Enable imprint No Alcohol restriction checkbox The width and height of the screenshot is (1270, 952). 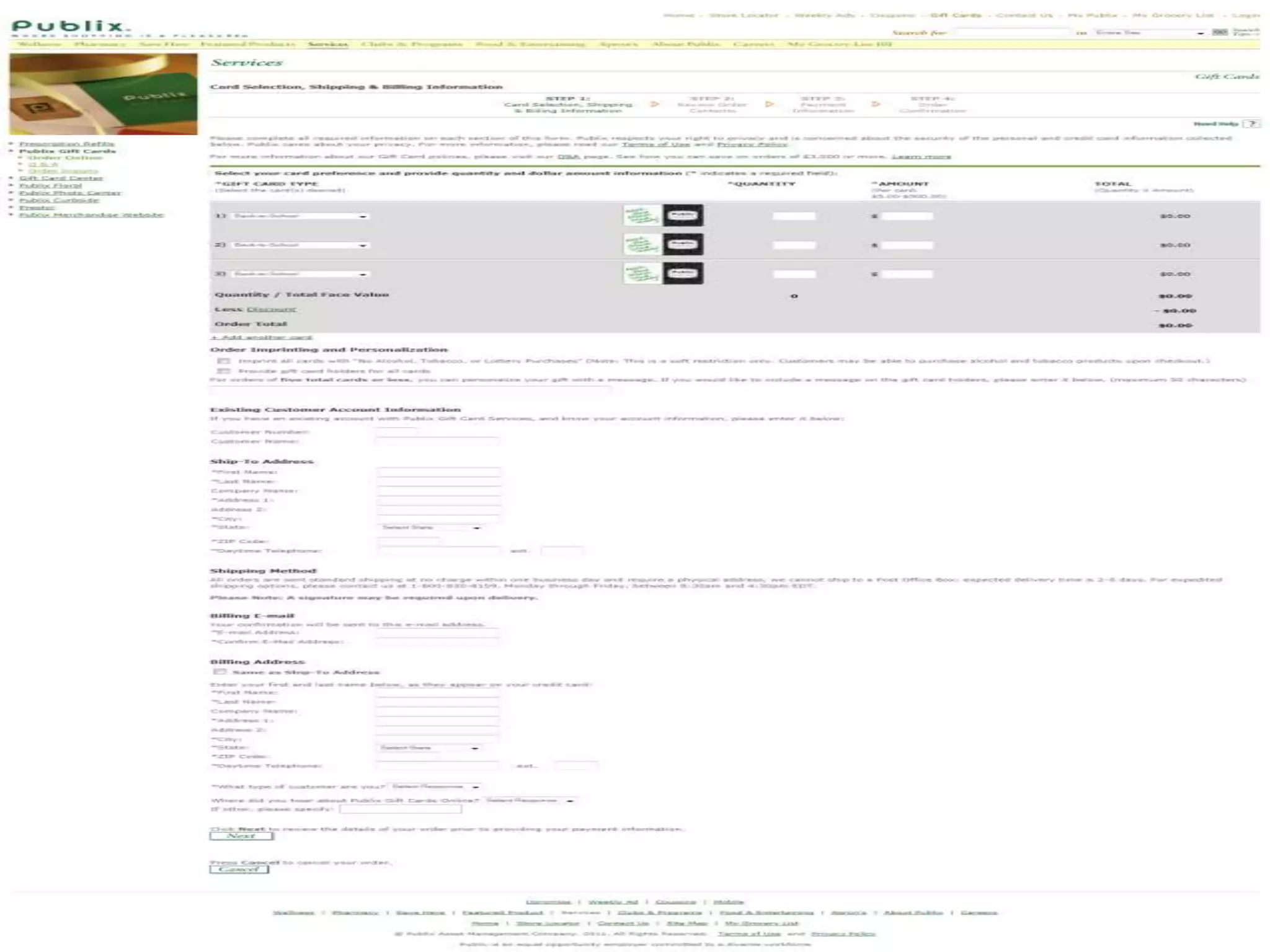click(224, 361)
